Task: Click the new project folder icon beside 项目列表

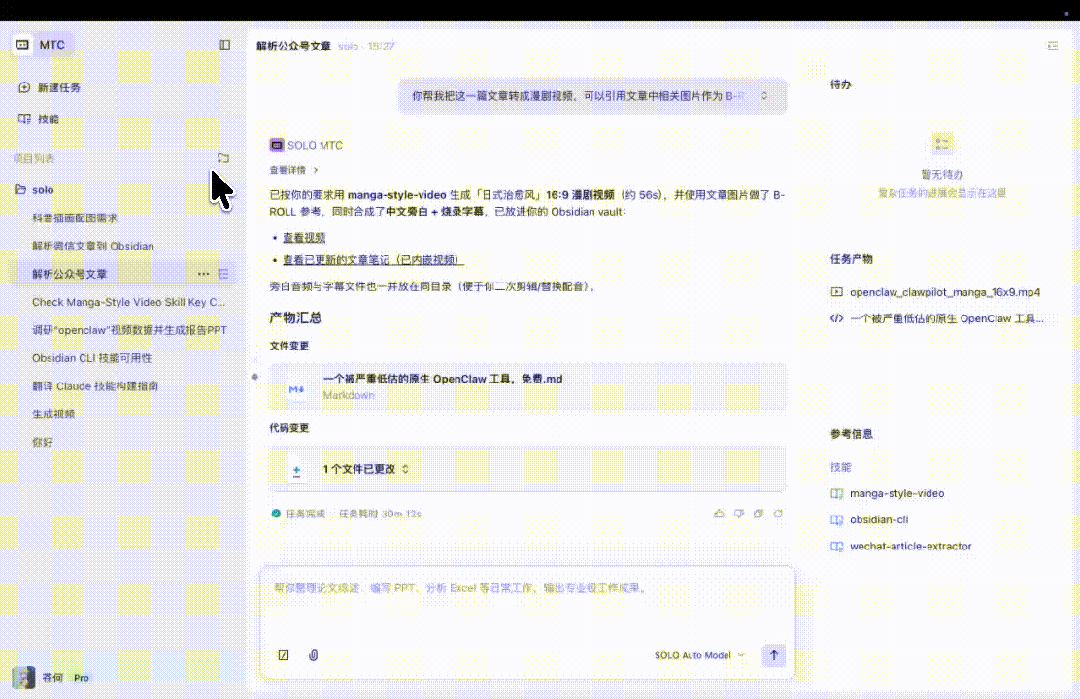Action: [223, 158]
